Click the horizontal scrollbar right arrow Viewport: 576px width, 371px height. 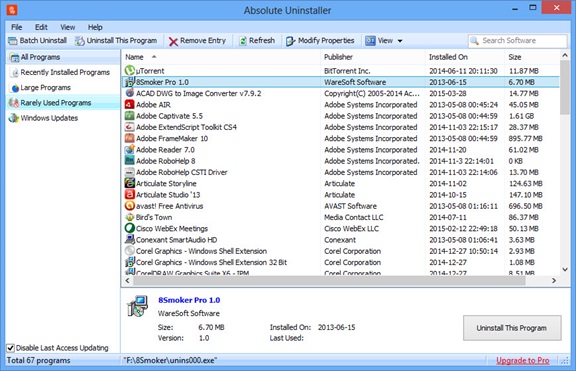(x=554, y=280)
